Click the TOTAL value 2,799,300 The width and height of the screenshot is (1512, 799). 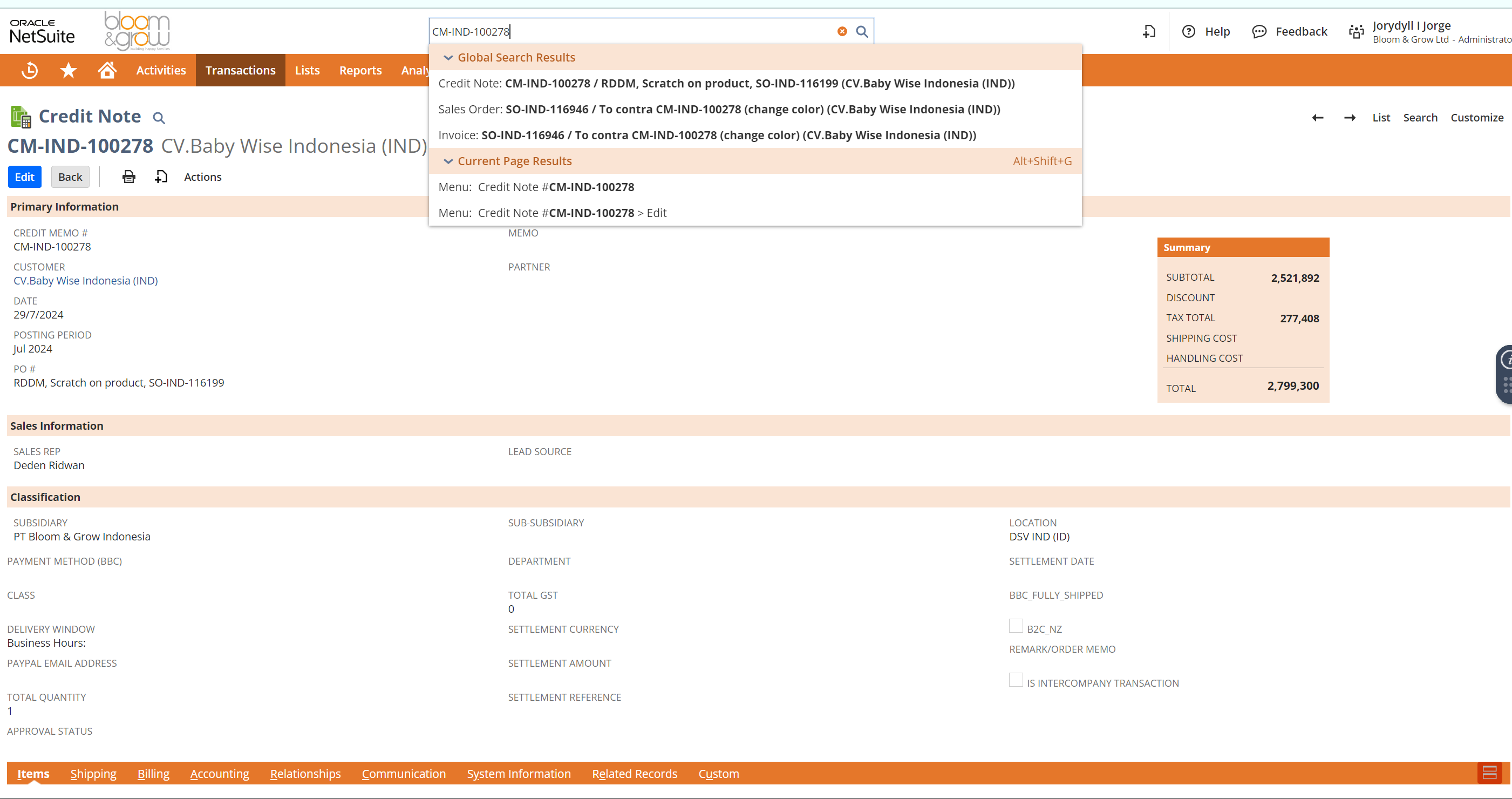tap(1292, 387)
